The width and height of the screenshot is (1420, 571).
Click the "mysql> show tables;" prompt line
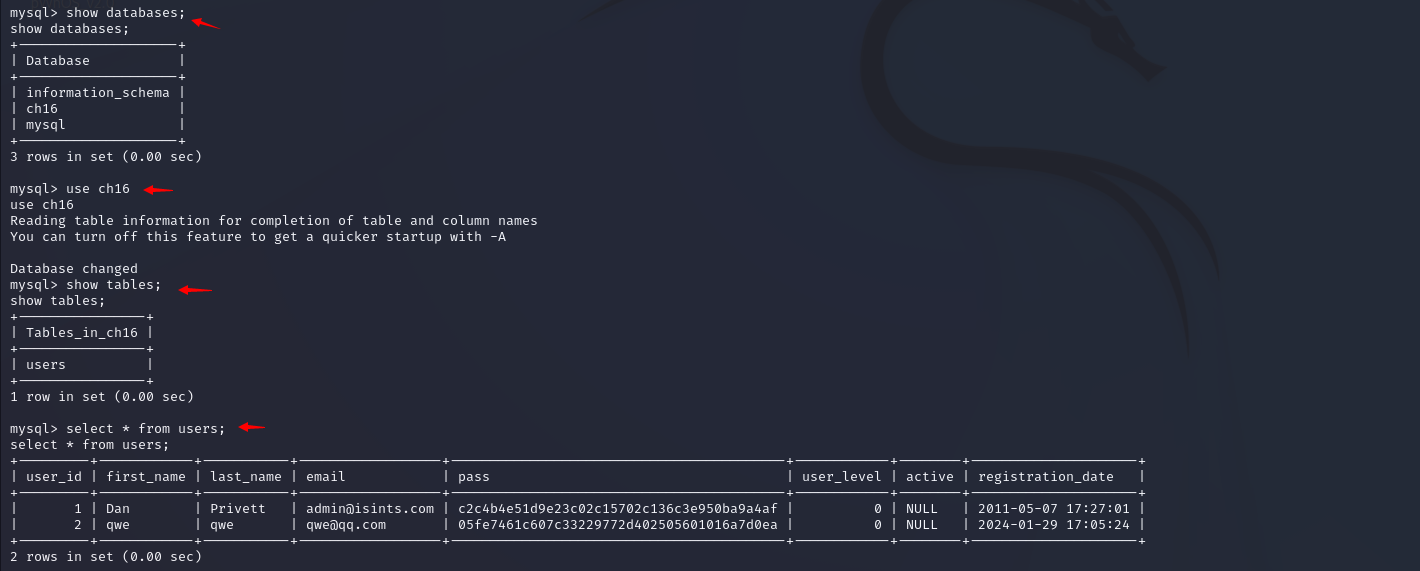click(x=86, y=284)
